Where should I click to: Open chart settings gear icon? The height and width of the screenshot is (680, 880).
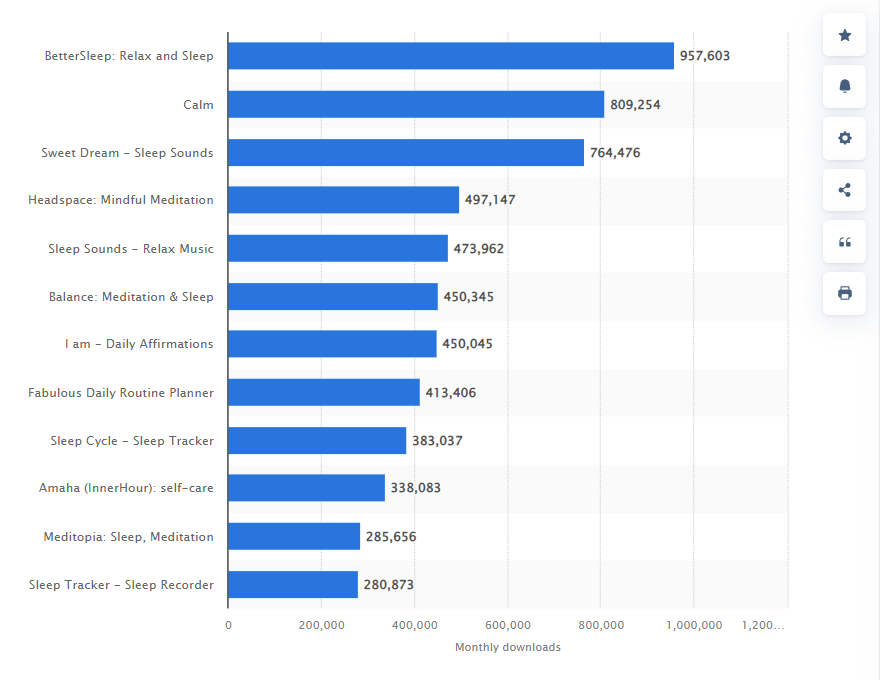coord(844,138)
